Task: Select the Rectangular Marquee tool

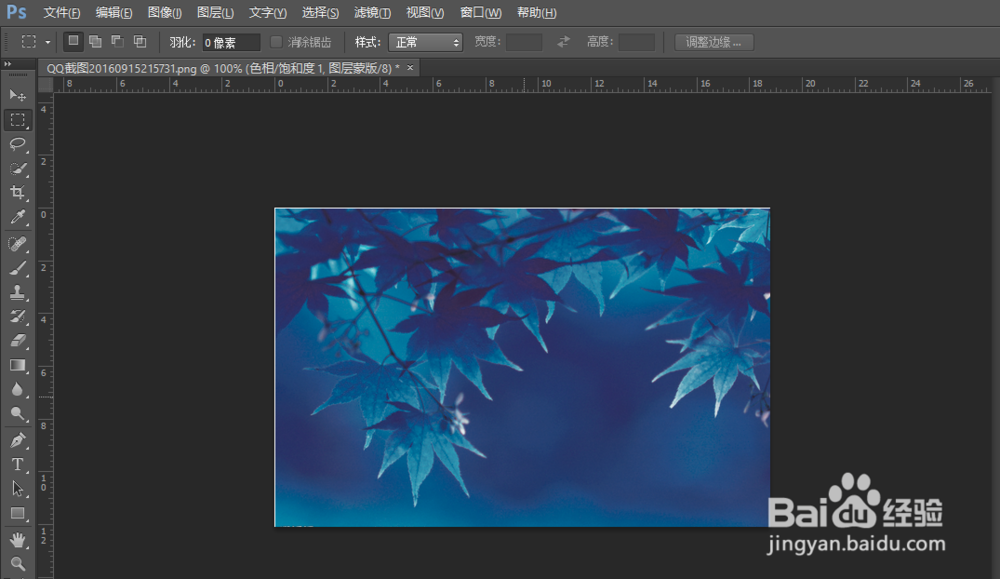Action: (17, 120)
